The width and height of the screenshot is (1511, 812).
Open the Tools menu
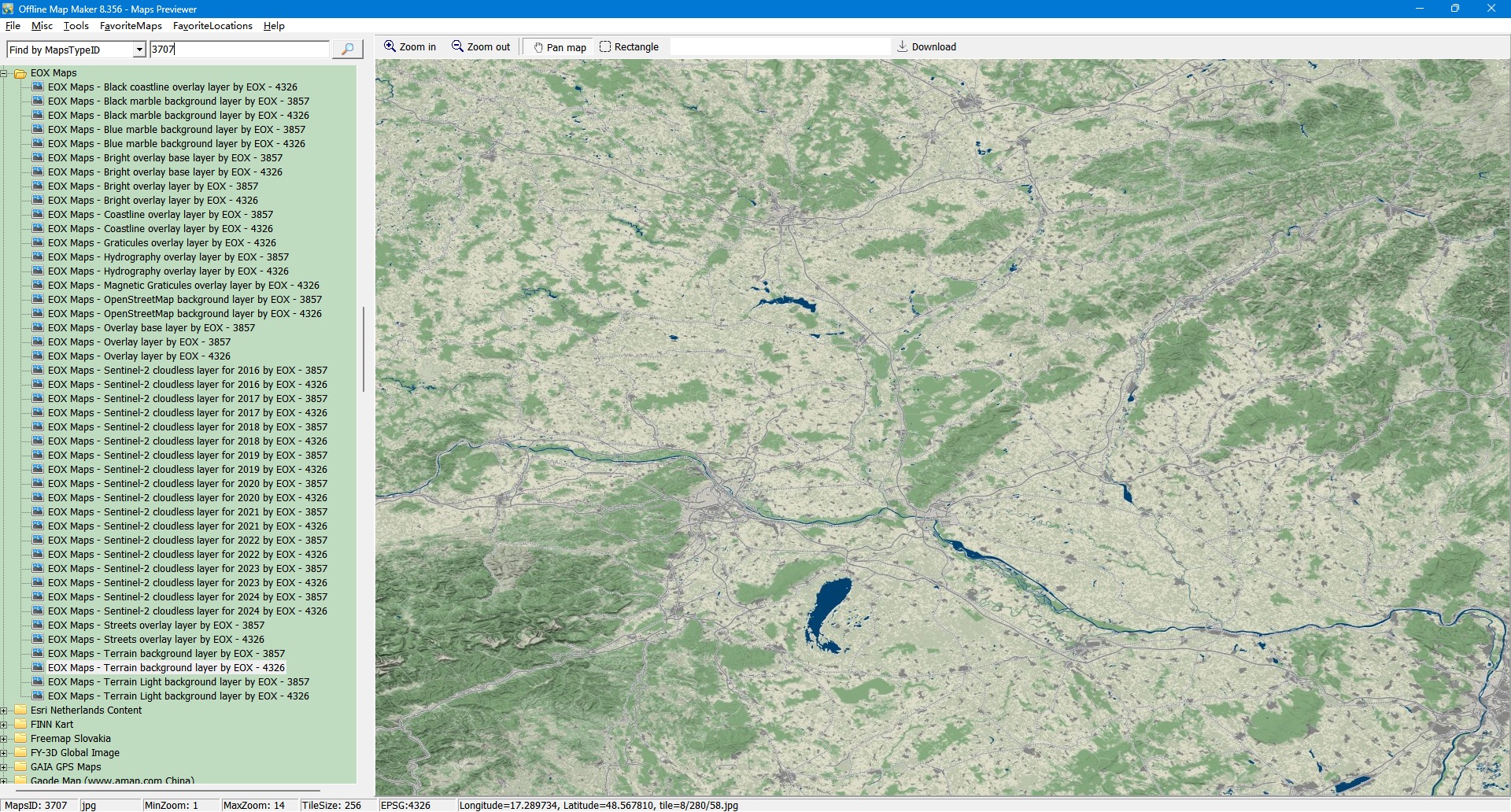pos(76,26)
